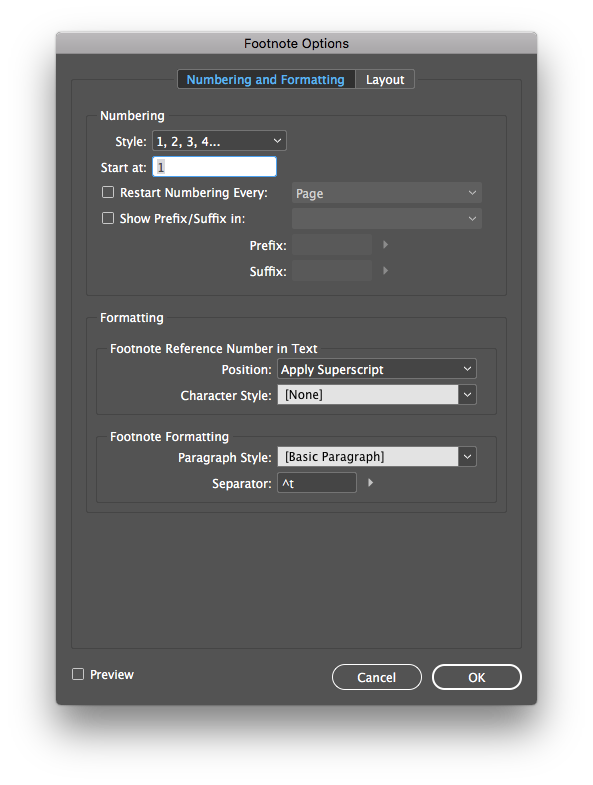Click the Suffix flyout arrow icon

tap(386, 271)
